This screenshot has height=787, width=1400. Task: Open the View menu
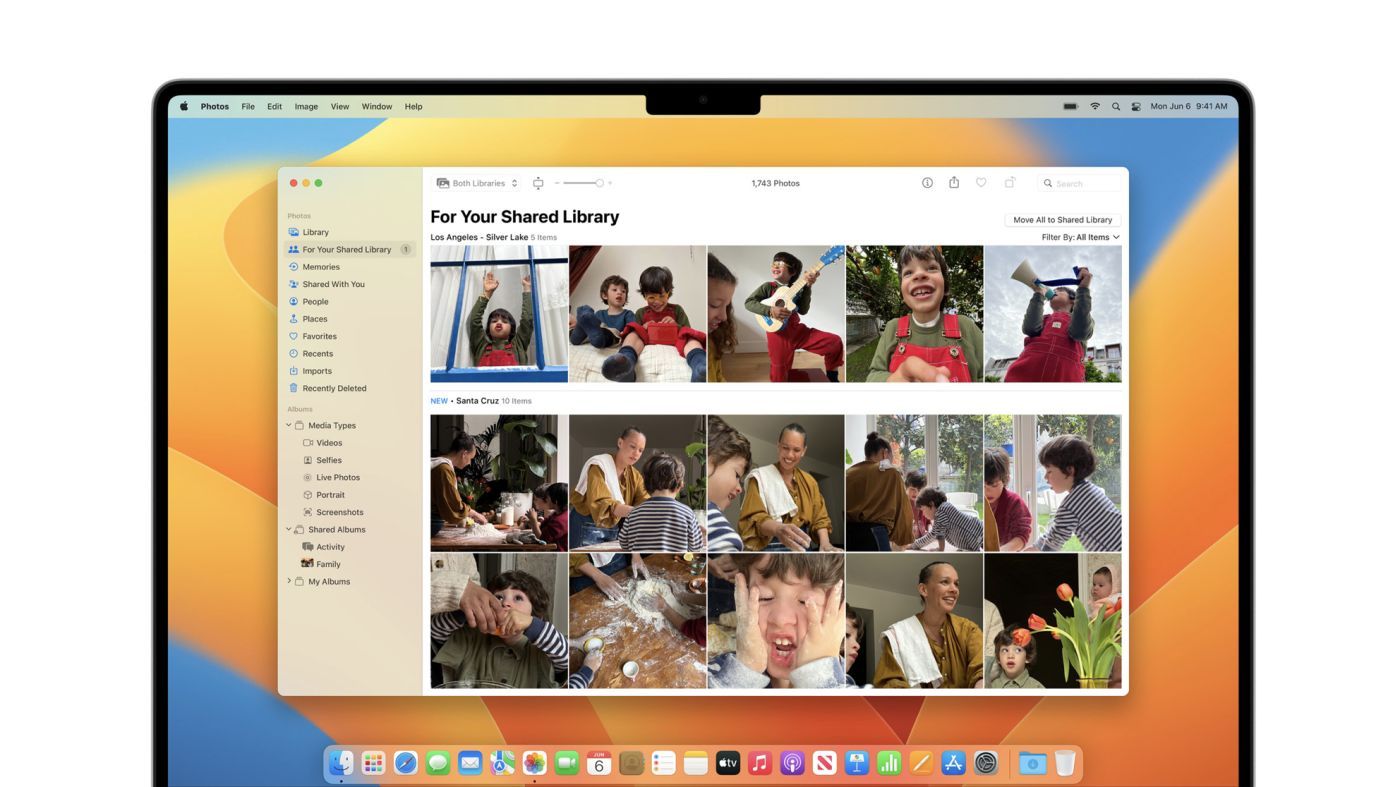[340, 106]
